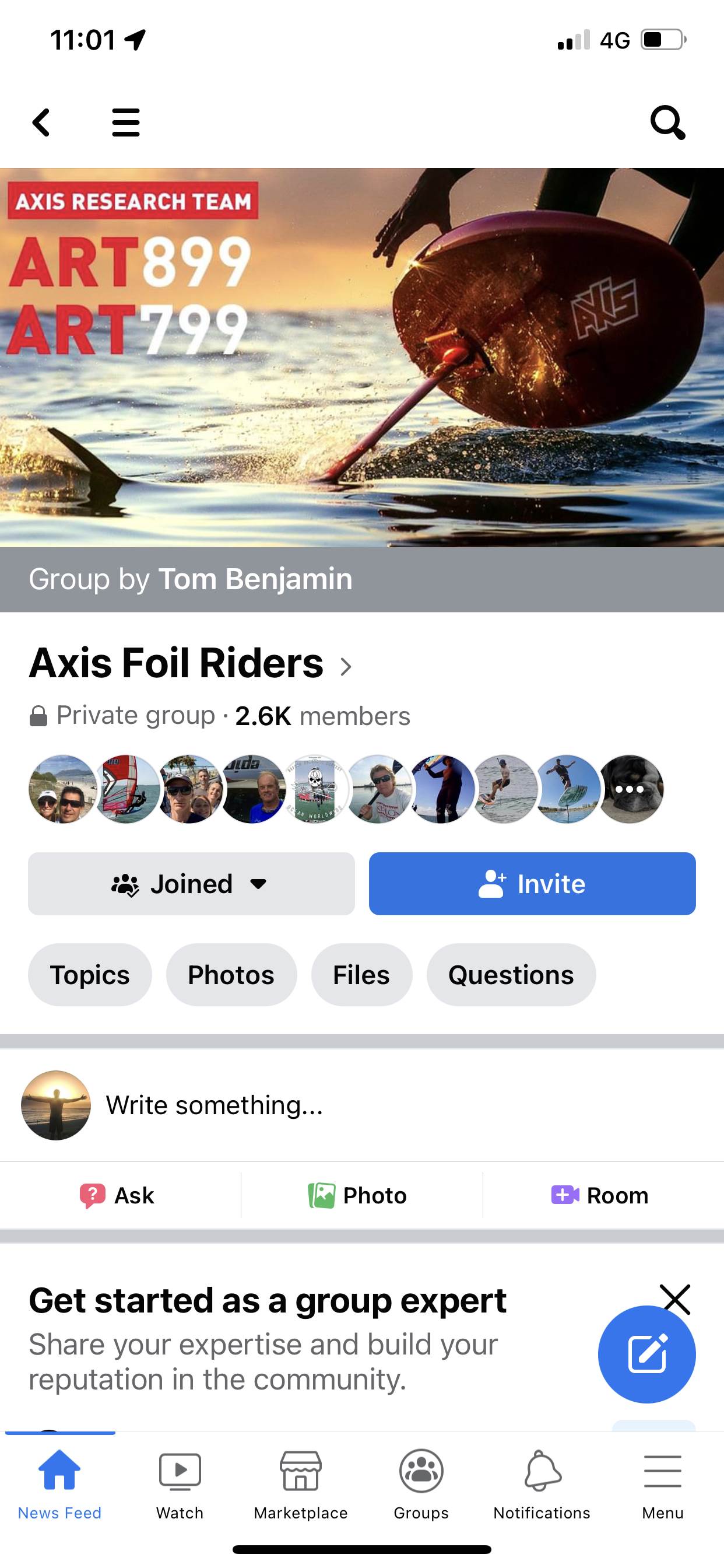
Task: Select the Topics filter chip
Action: click(89, 975)
